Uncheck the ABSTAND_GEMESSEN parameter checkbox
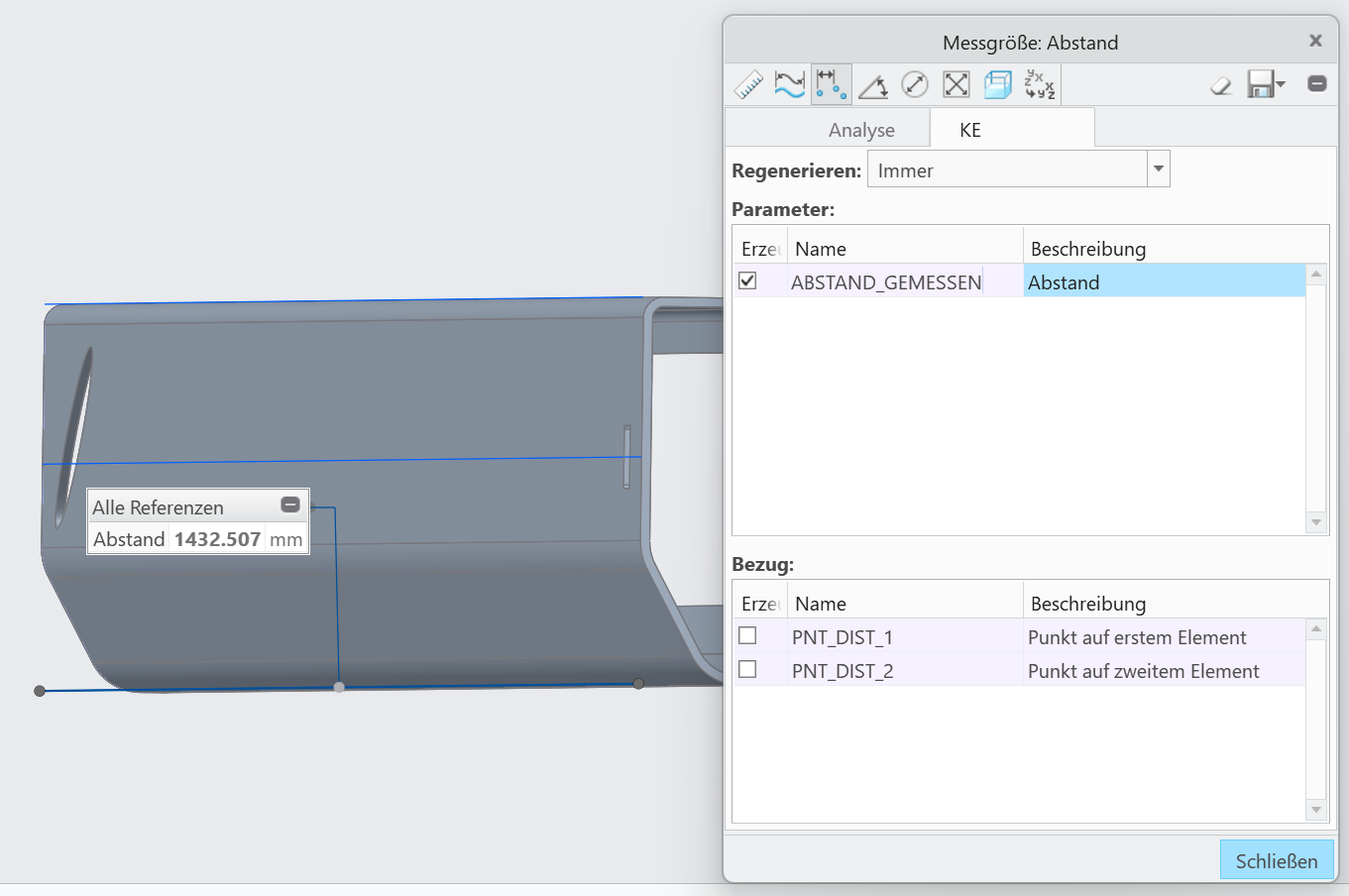1349x896 pixels. [747, 280]
